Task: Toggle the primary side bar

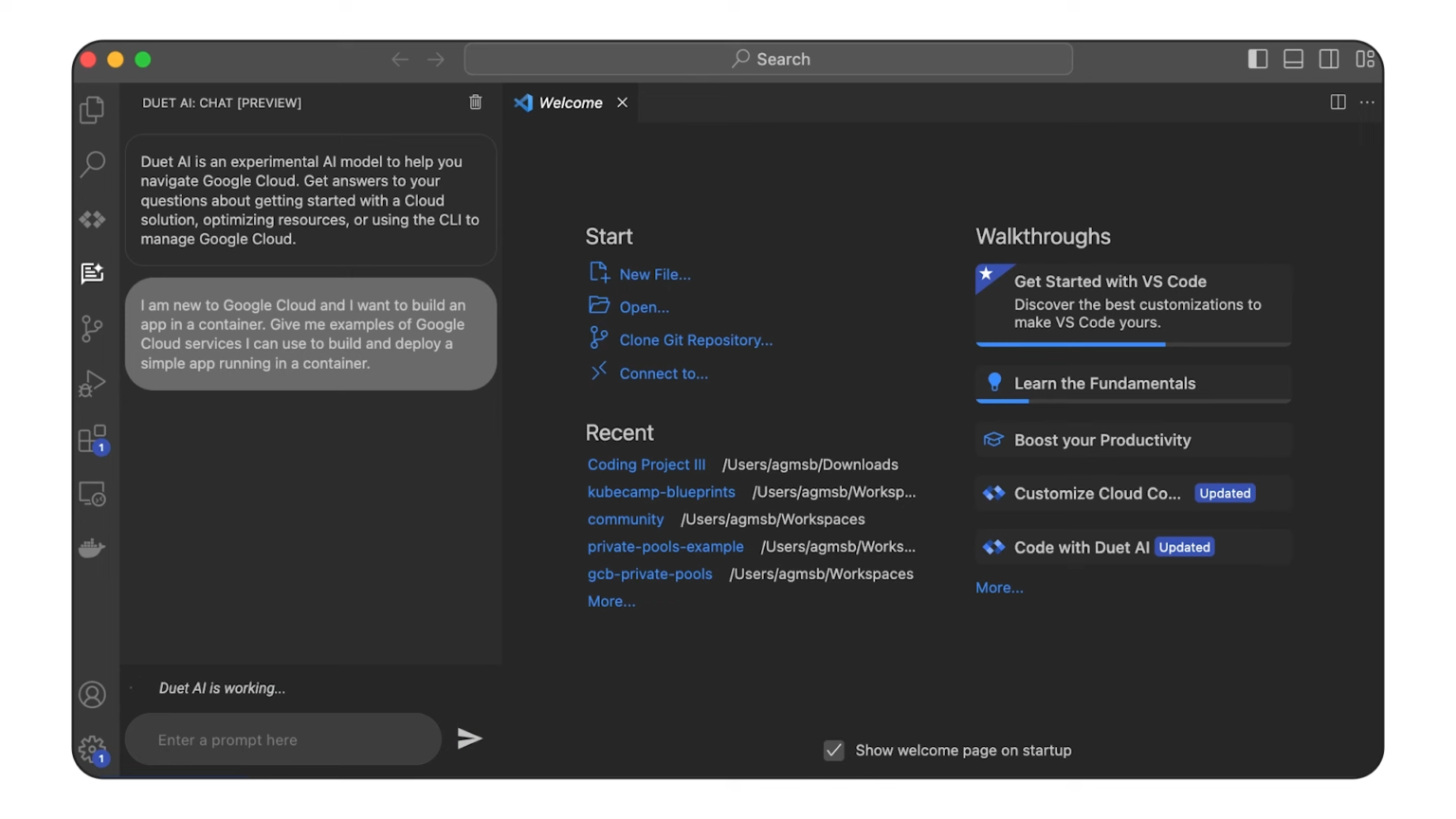Action: 1258,59
